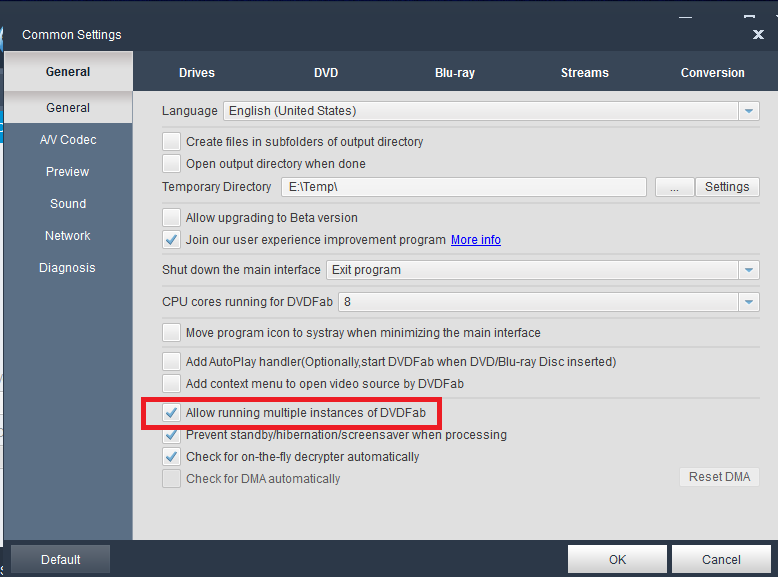The image size is (778, 577).
Task: Open the Conversion tab
Action: pyautogui.click(x=713, y=72)
